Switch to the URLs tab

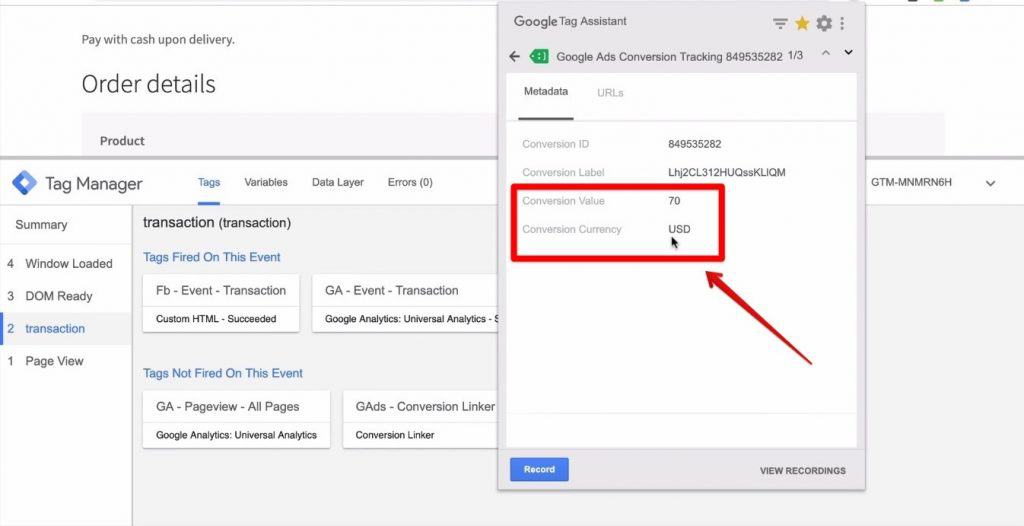tap(610, 93)
